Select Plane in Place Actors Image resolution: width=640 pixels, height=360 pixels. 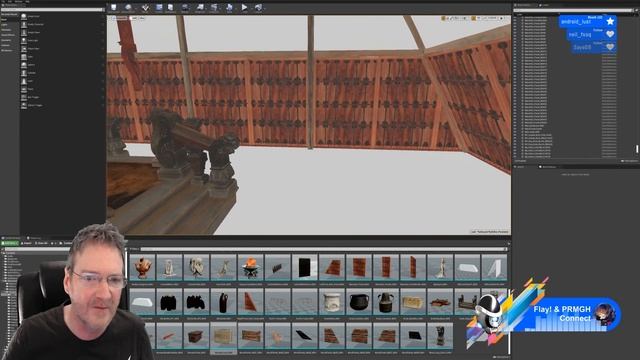coord(62,89)
